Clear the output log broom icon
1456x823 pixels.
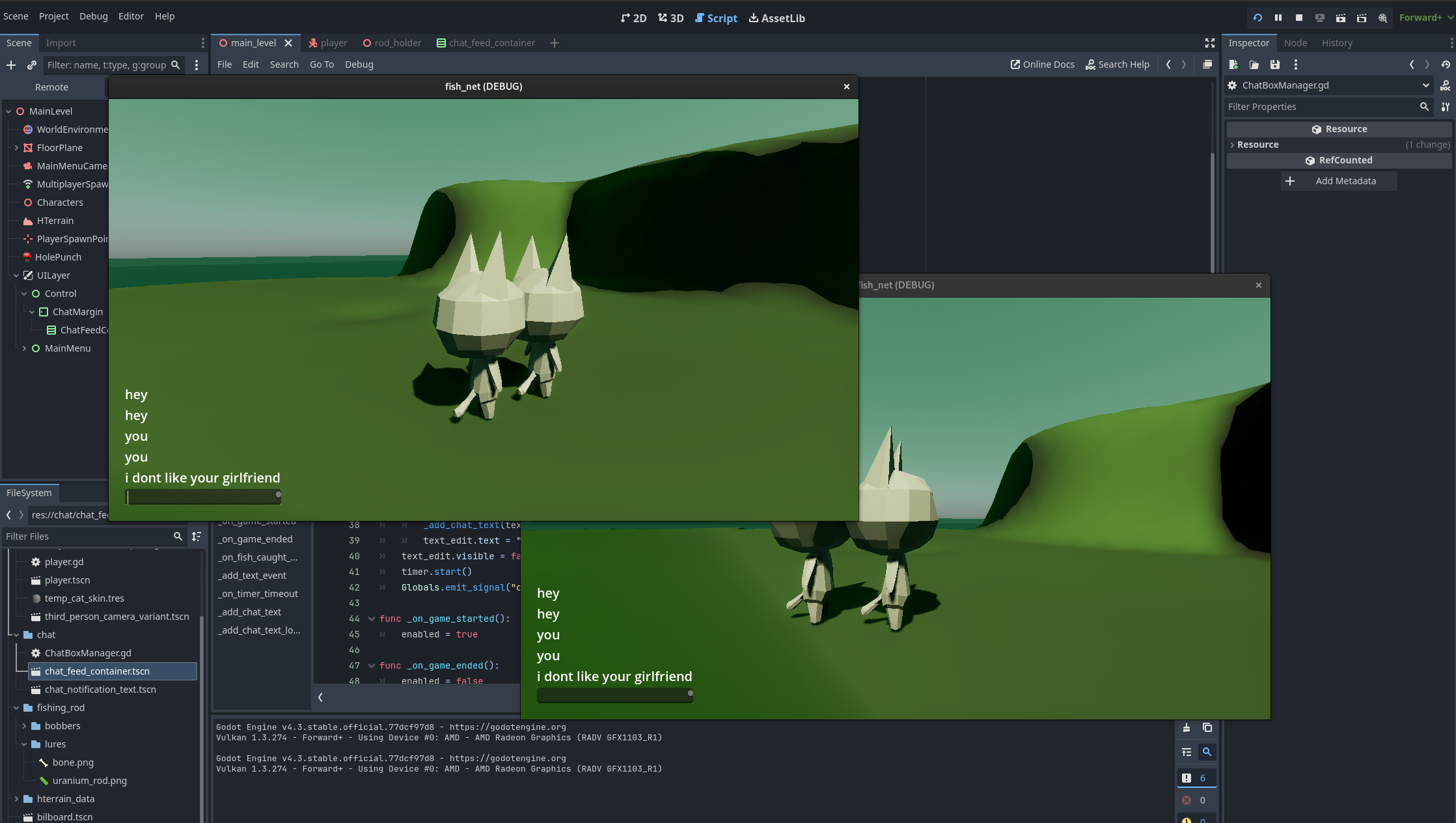(x=1187, y=727)
